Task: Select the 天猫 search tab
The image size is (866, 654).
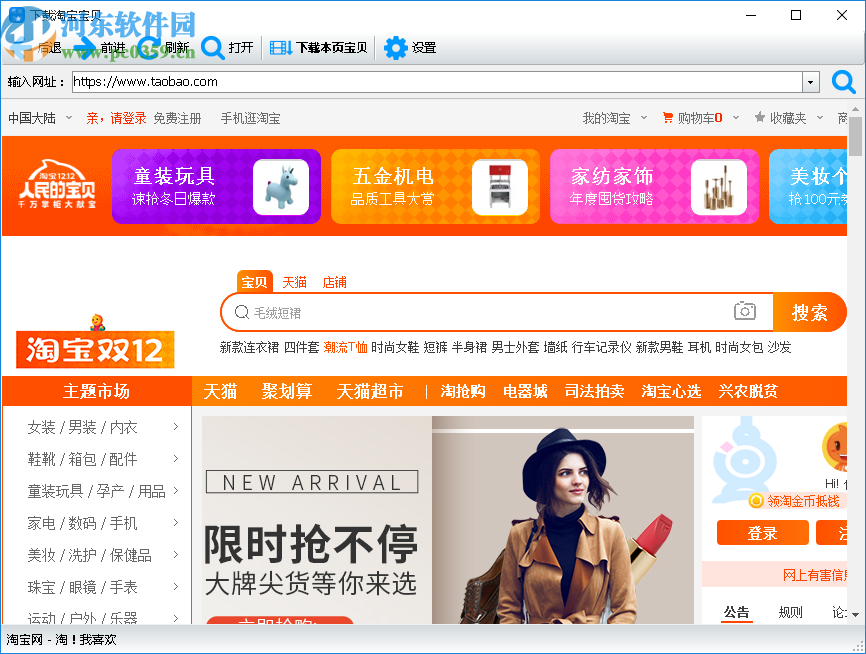Action: tap(294, 282)
